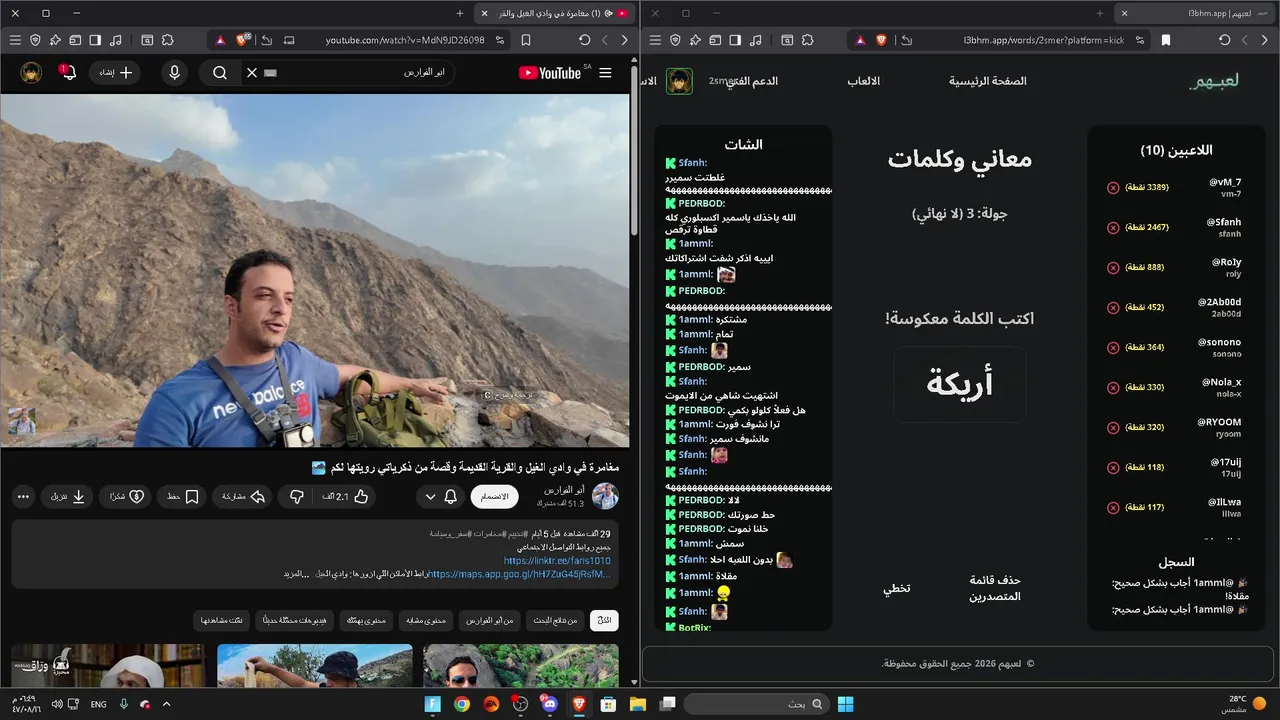
Task: Dislike the YouTube video
Action: (296, 496)
